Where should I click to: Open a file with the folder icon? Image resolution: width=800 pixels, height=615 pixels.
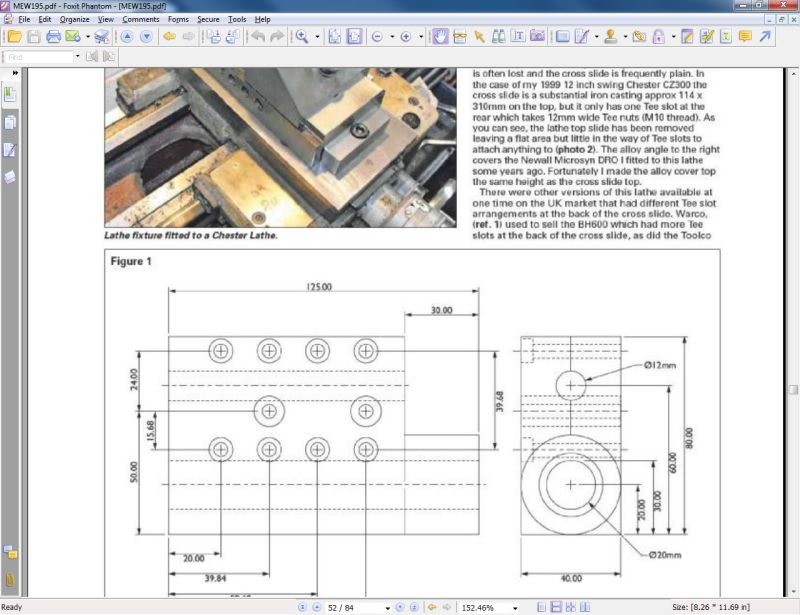pyautogui.click(x=14, y=37)
